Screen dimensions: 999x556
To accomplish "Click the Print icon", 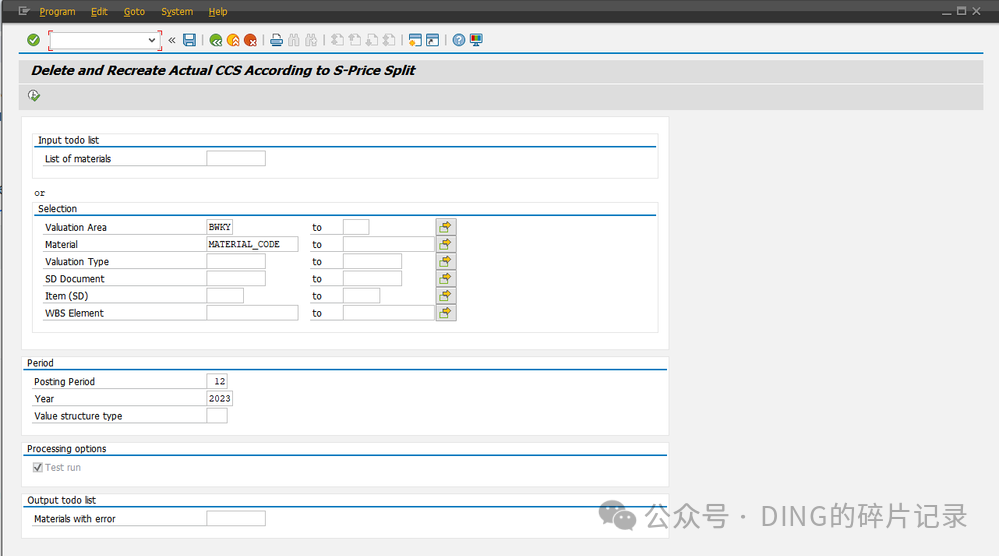I will (x=277, y=40).
